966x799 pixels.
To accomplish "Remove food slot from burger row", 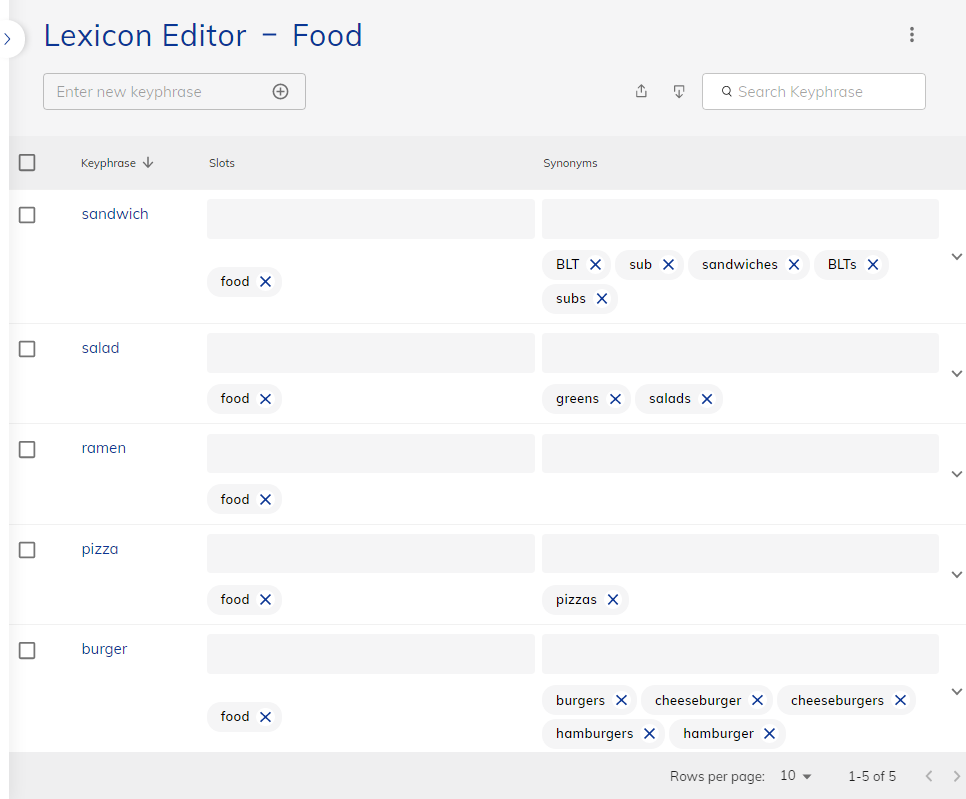I will pyautogui.click(x=266, y=716).
